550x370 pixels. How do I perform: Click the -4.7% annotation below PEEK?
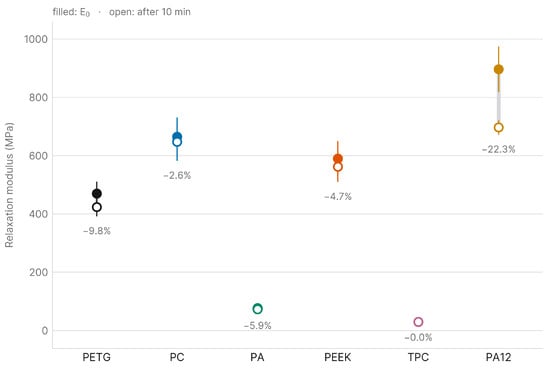point(338,196)
